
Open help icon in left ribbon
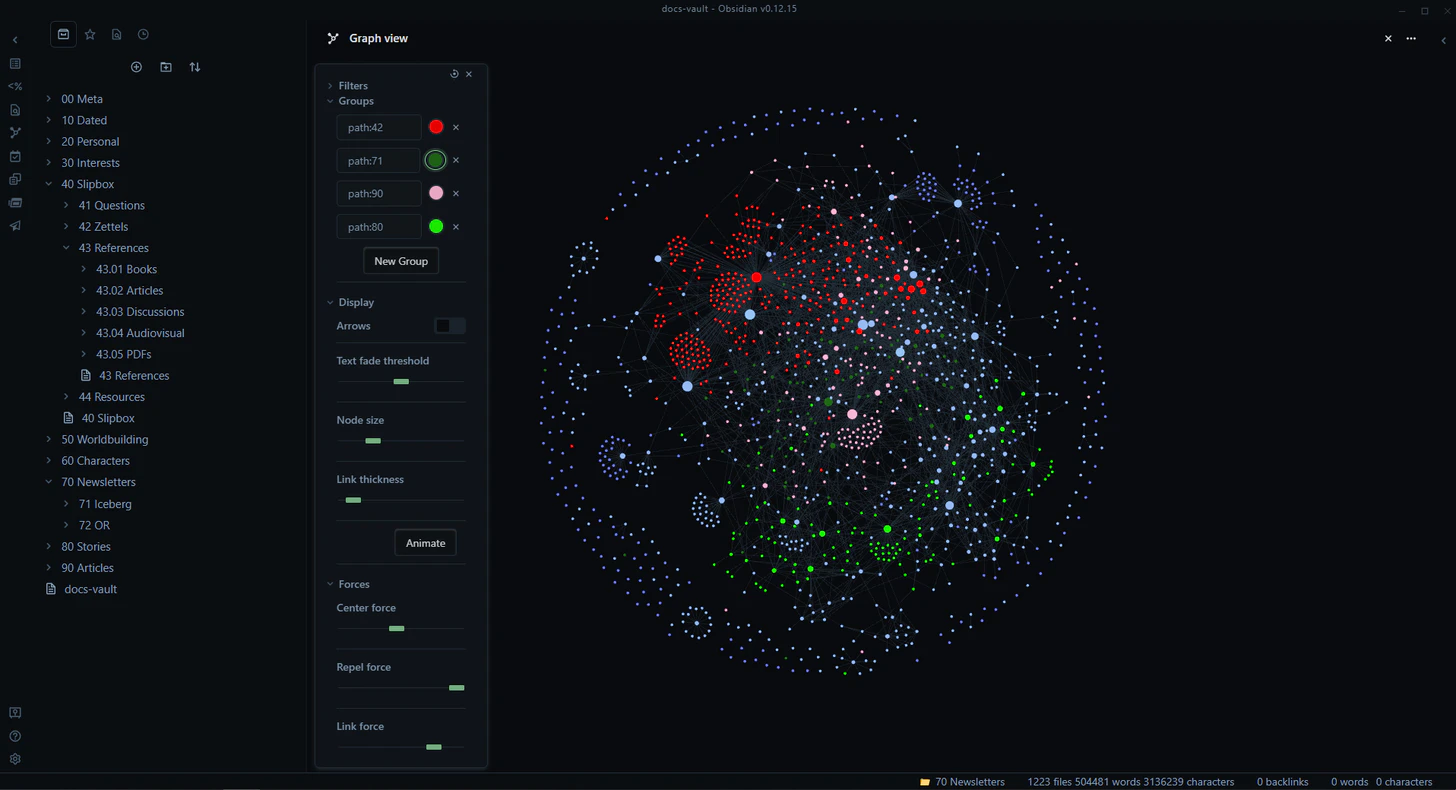15,736
